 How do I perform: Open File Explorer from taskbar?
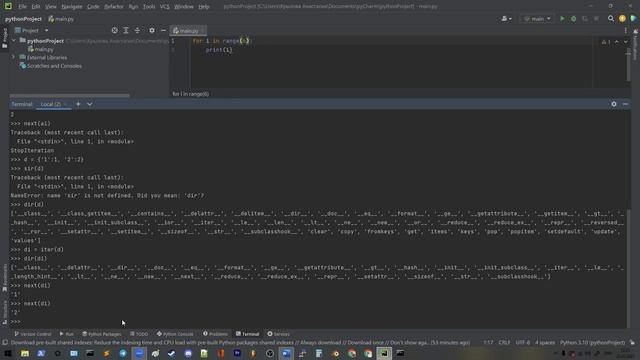pyautogui.click(x=25, y=353)
